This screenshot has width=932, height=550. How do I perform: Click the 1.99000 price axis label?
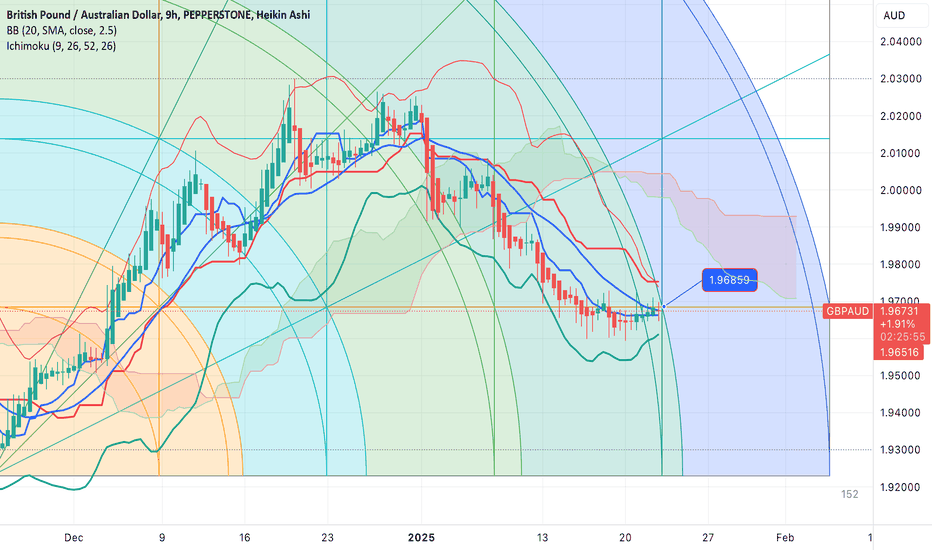900,227
